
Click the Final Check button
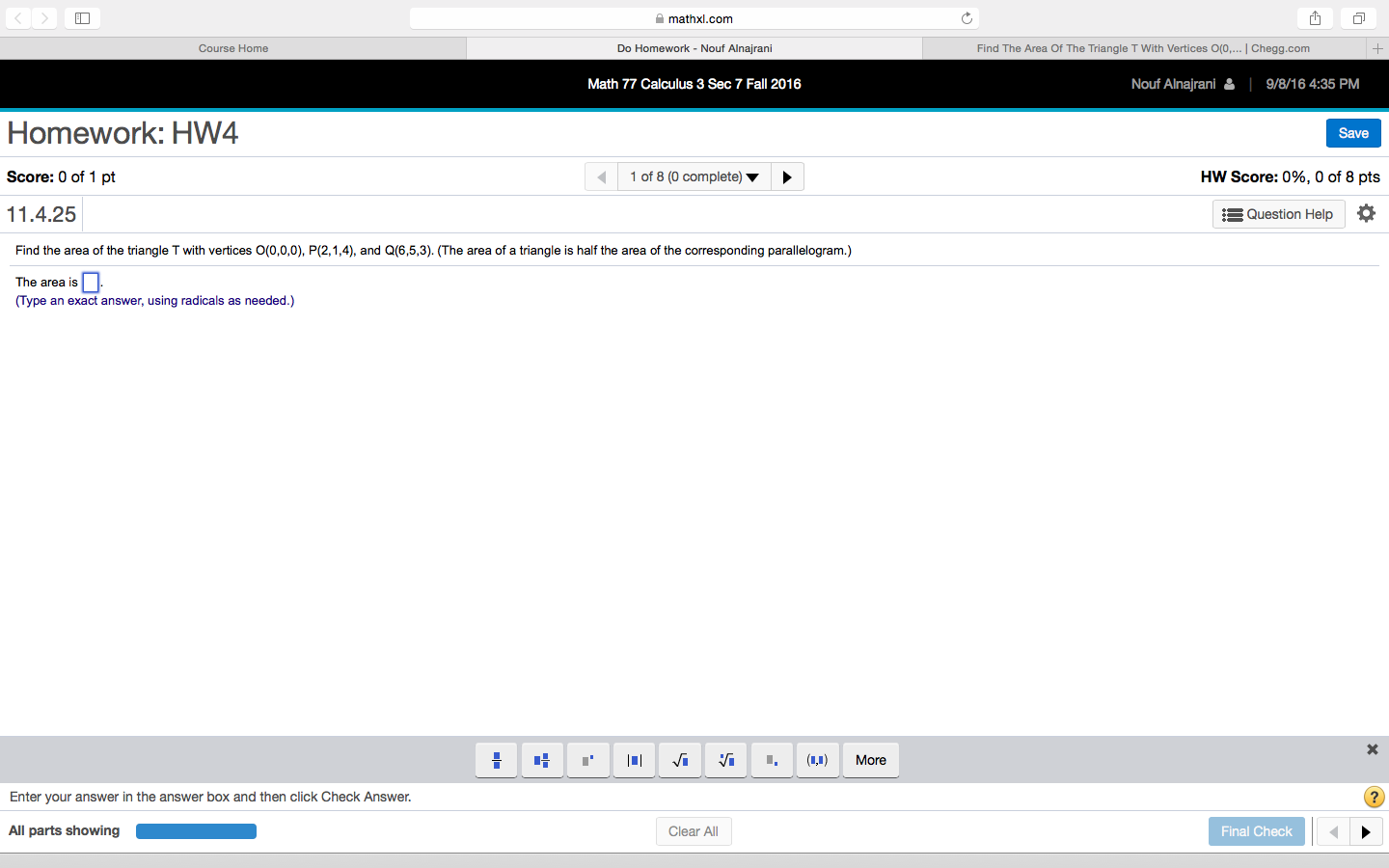coord(1256,831)
